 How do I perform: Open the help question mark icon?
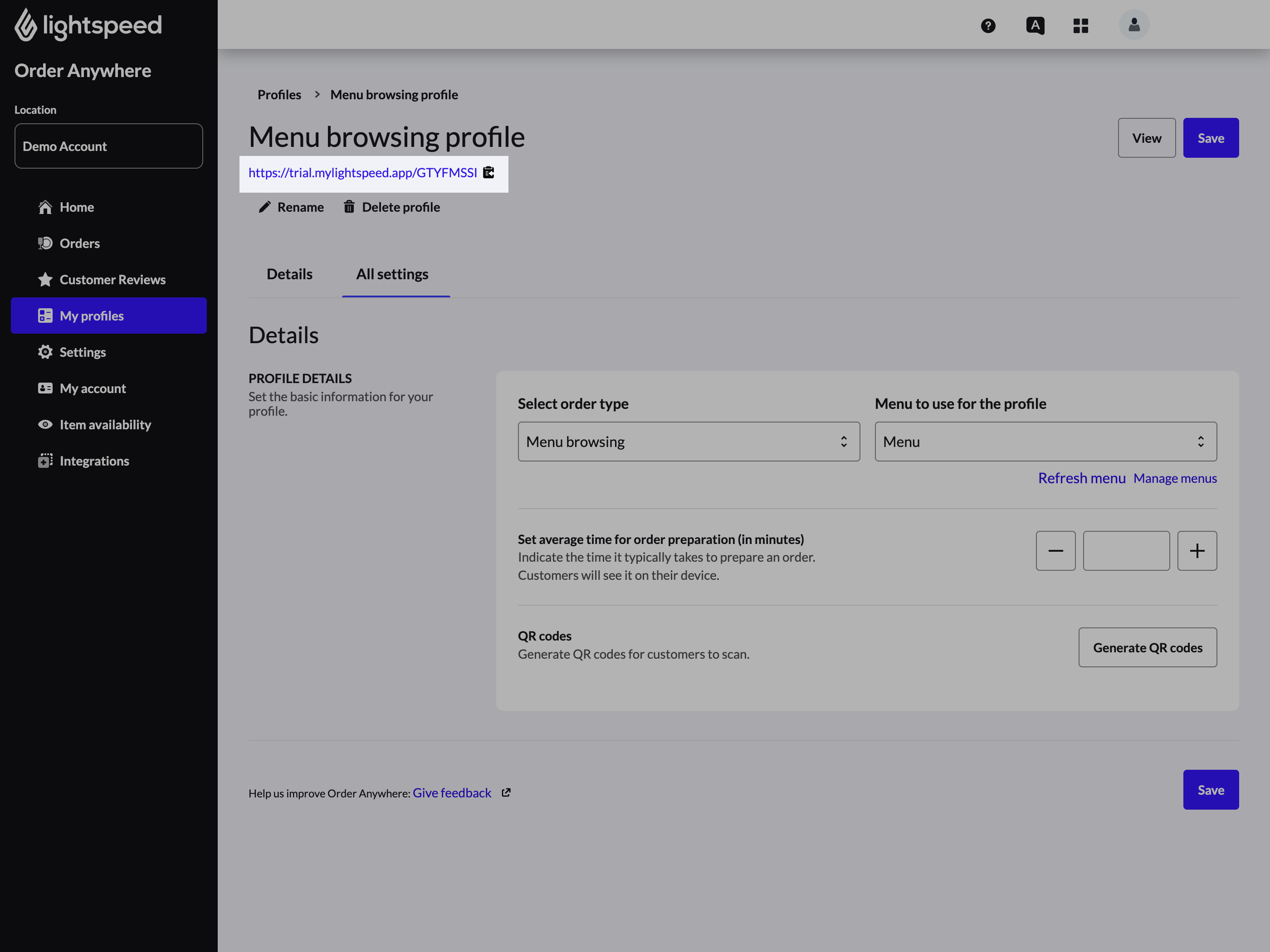[987, 25]
